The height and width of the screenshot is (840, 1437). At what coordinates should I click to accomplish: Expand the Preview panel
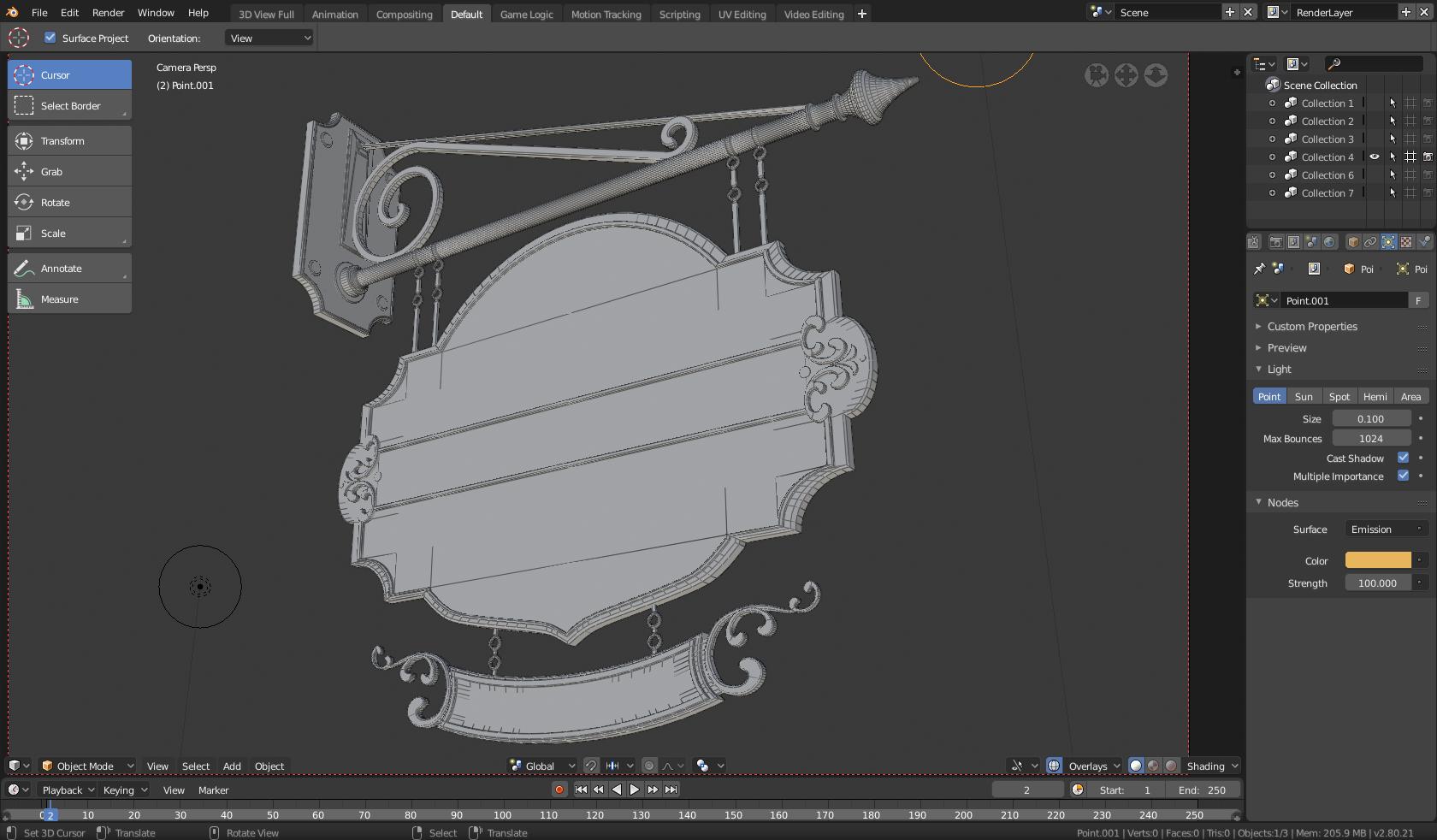click(x=1286, y=348)
